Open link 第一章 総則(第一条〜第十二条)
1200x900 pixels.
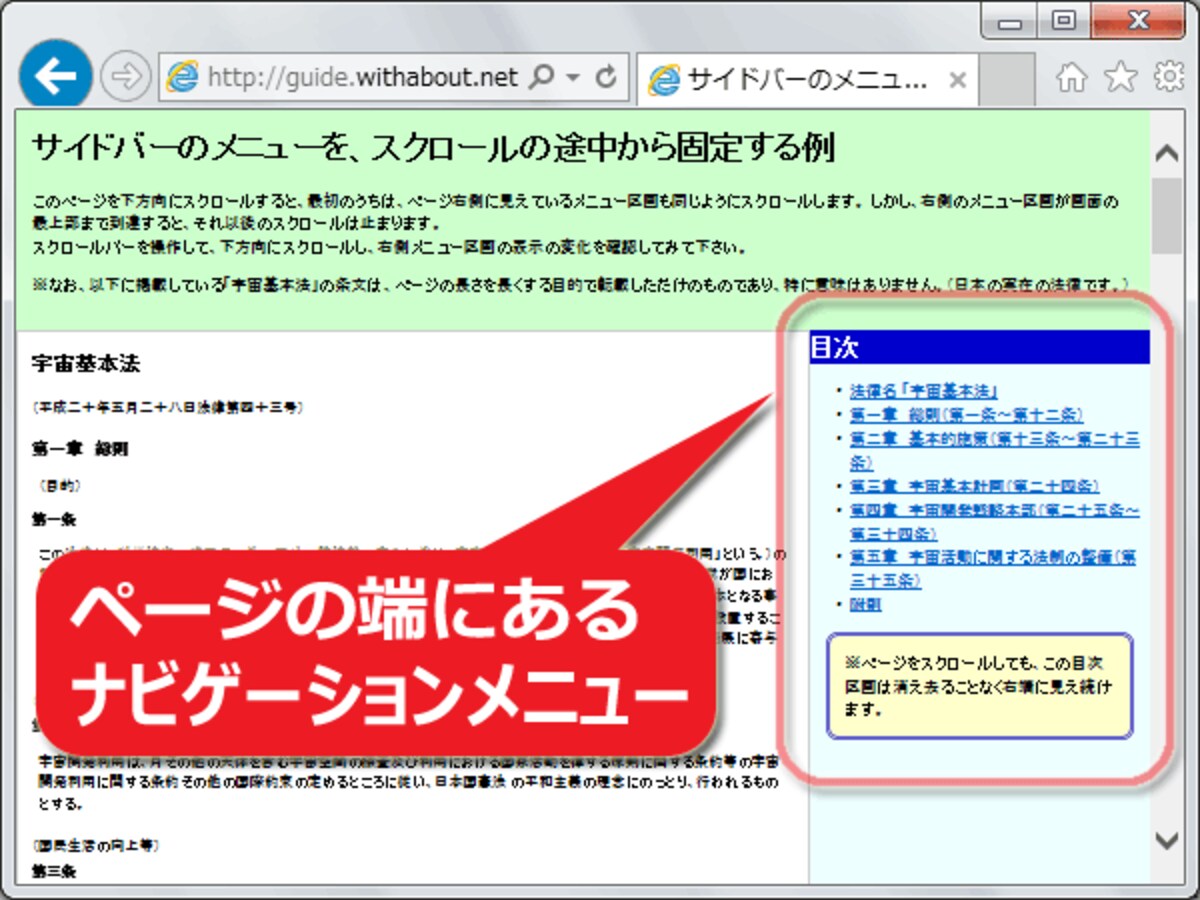(x=966, y=415)
